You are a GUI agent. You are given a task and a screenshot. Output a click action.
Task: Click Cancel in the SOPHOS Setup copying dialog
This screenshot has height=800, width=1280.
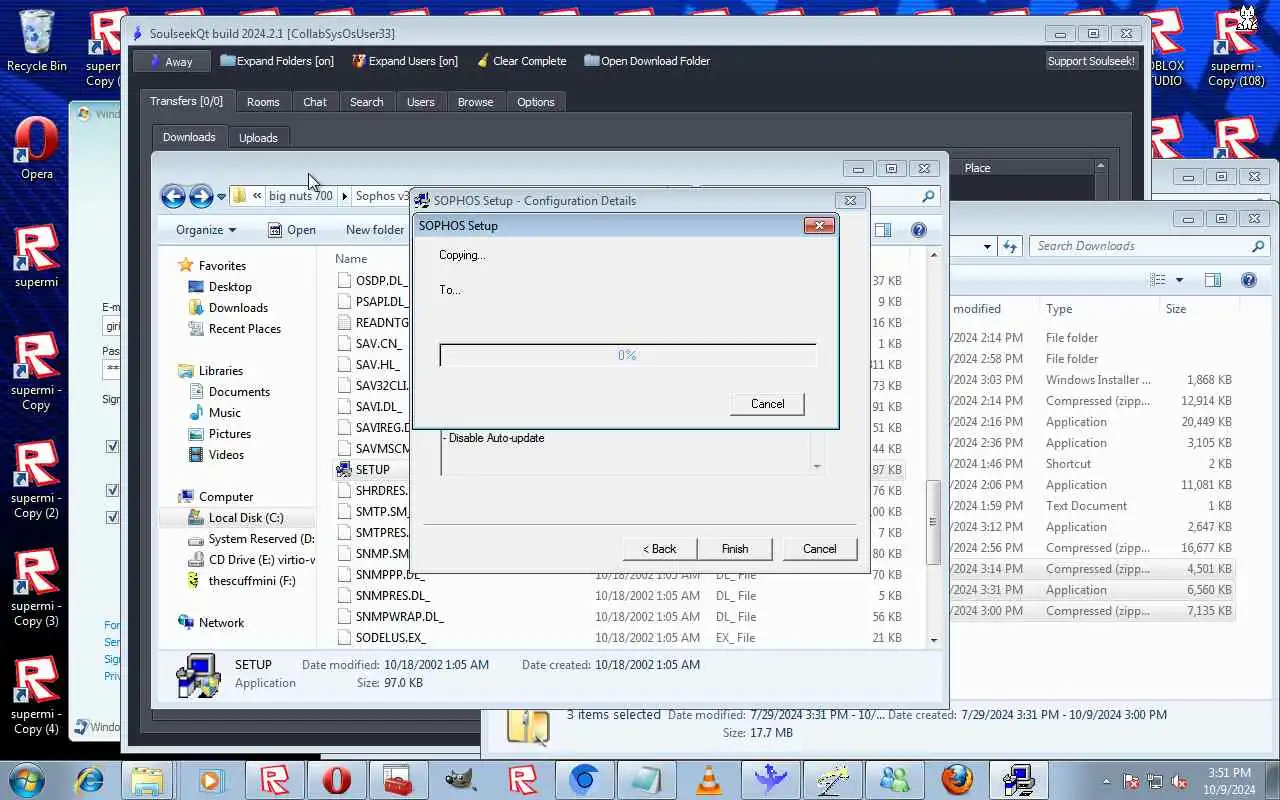pos(767,404)
